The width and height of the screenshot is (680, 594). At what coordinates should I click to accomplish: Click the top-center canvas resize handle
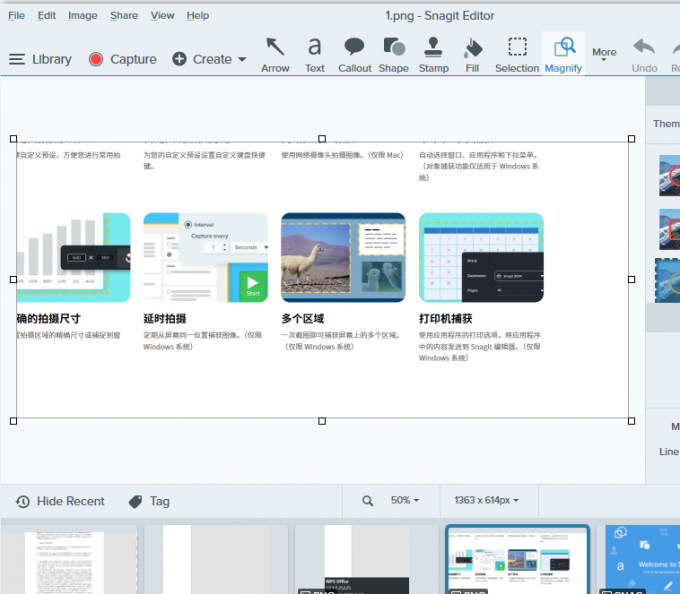(322, 139)
